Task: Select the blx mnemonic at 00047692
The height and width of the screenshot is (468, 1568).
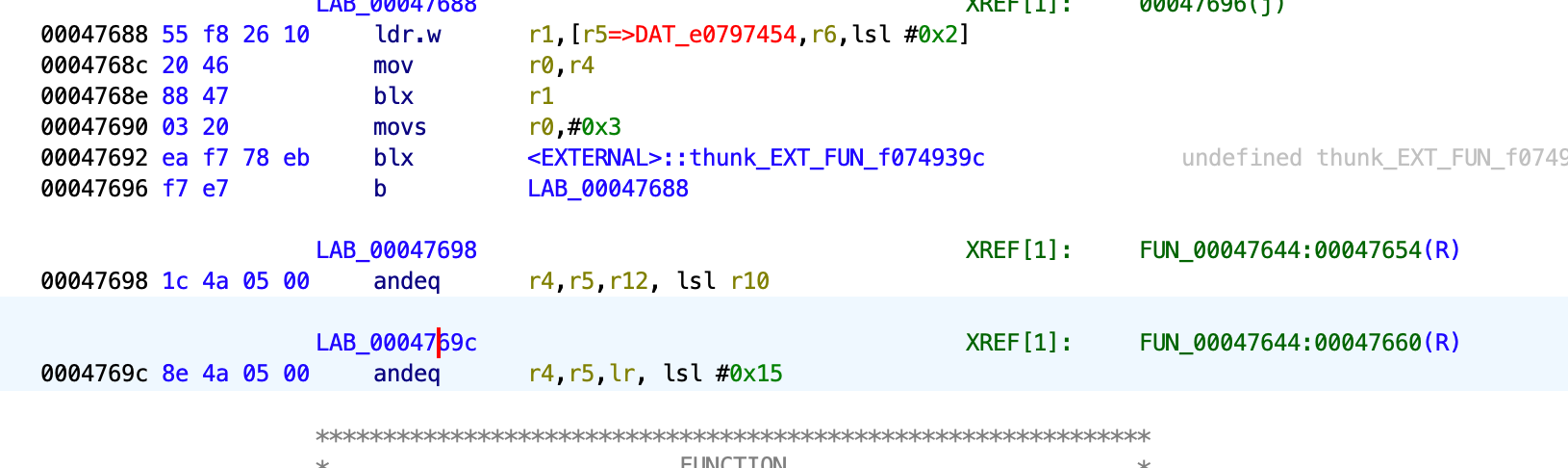Action: click(x=393, y=158)
